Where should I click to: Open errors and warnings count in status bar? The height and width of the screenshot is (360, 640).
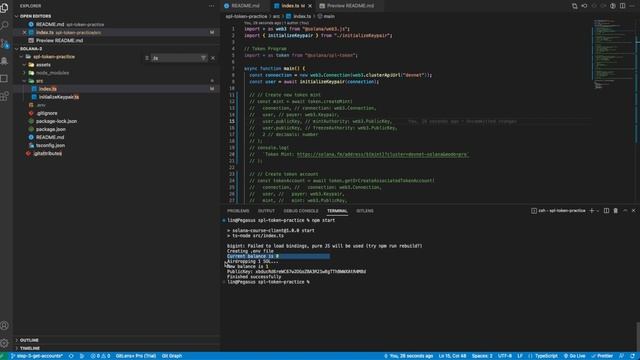[x=100, y=356]
